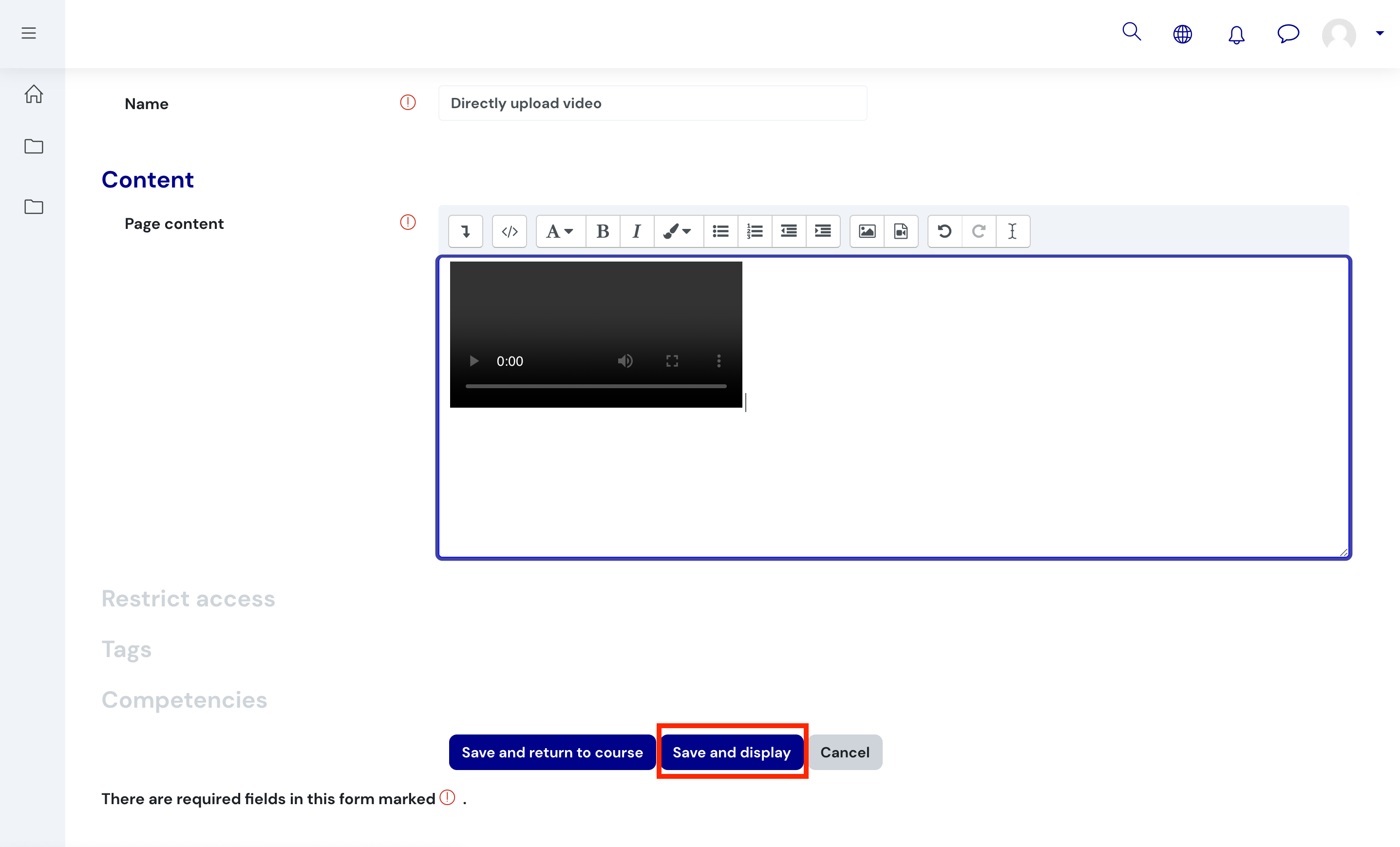Image resolution: width=1400 pixels, height=847 pixels.
Task: Toggle bold formatting
Action: (603, 231)
